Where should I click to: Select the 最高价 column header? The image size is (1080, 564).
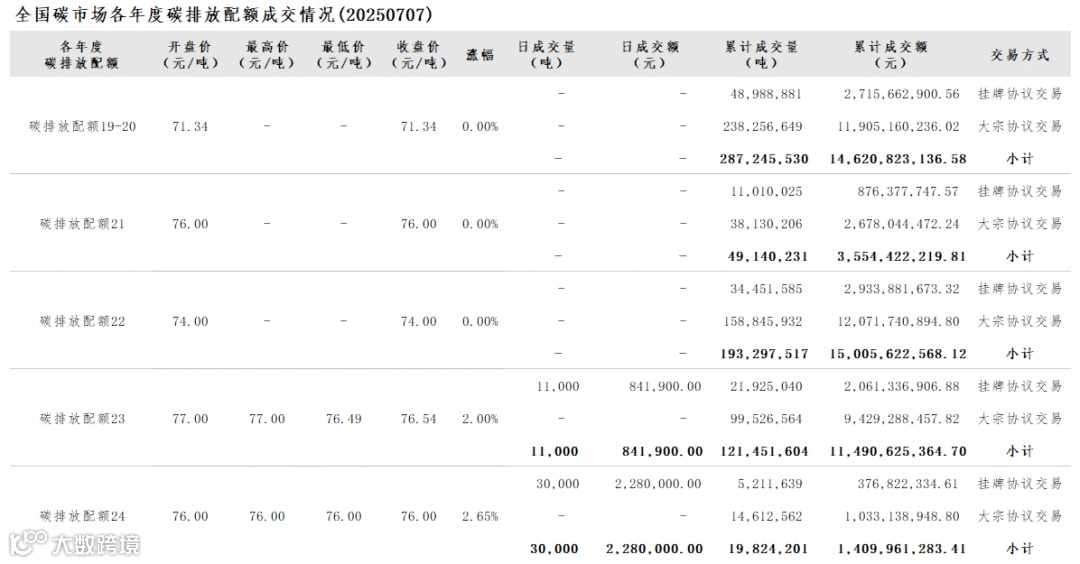coord(267,54)
